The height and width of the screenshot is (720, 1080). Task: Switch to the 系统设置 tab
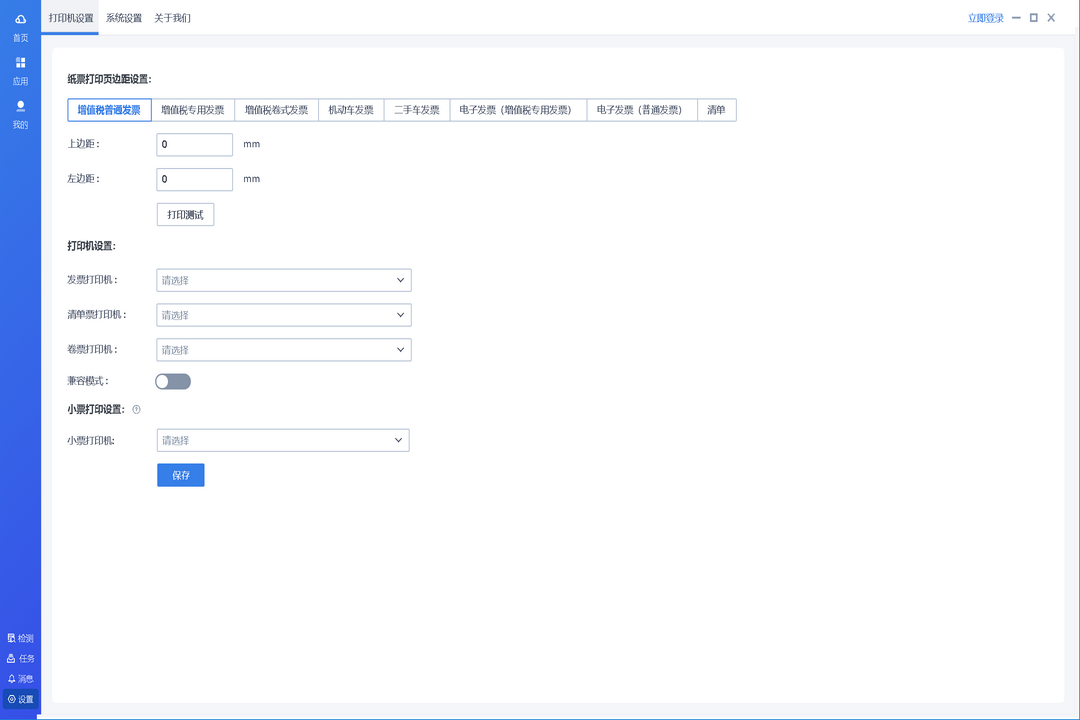(x=124, y=18)
